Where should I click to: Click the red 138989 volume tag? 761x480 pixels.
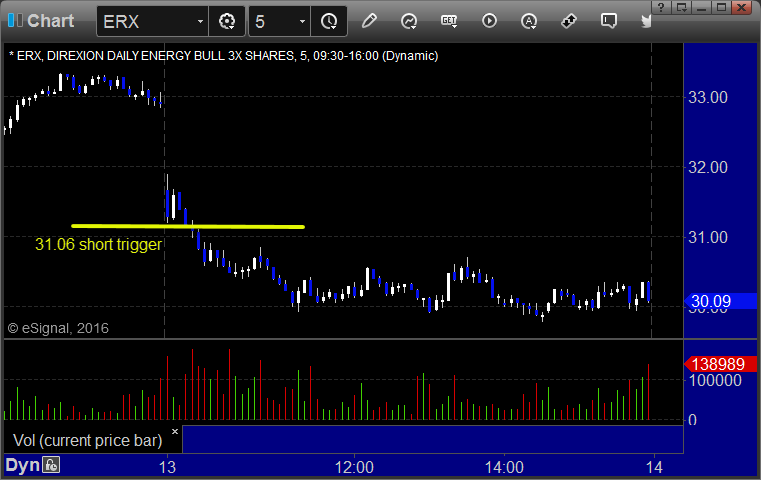tap(720, 364)
